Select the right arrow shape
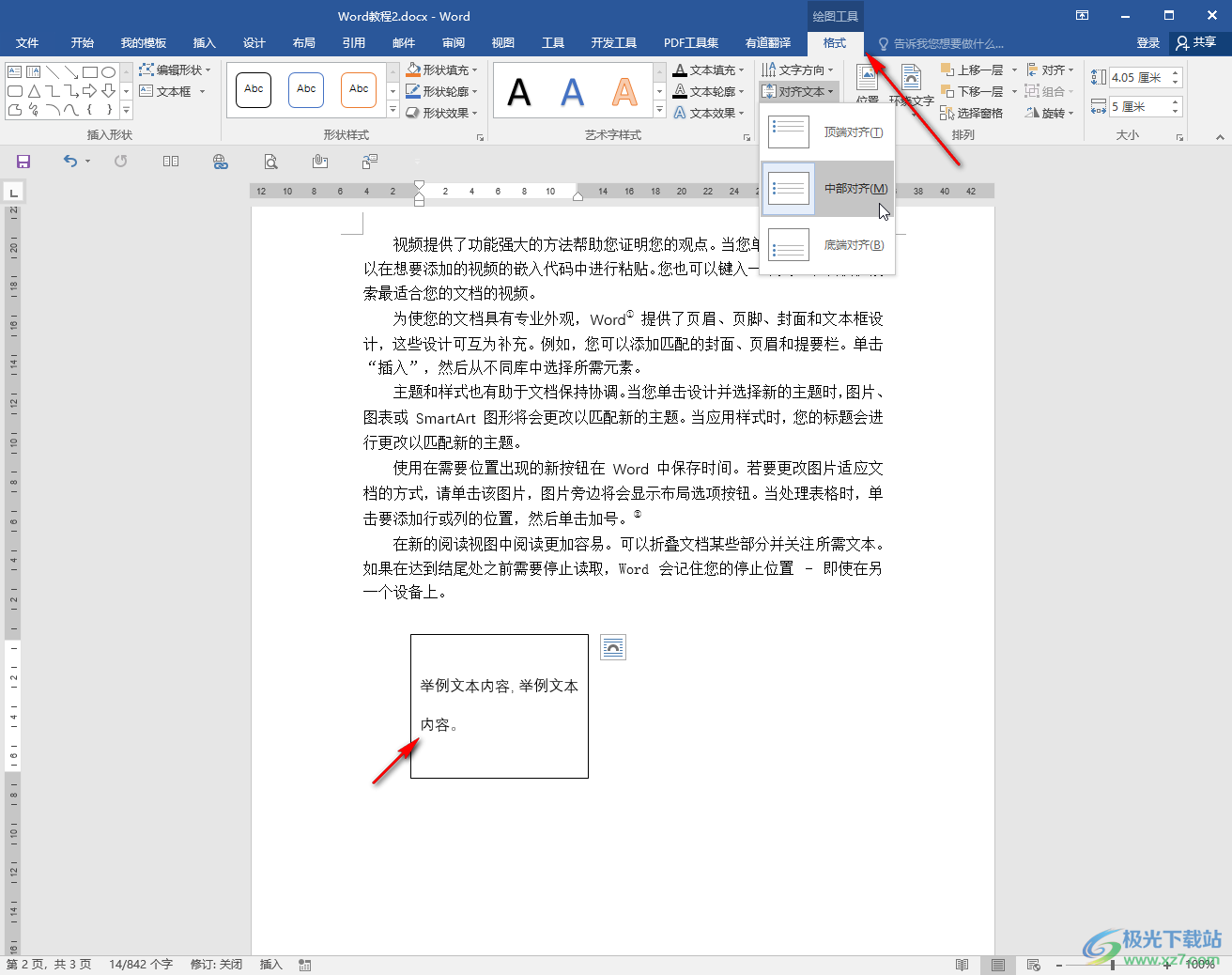The width and height of the screenshot is (1232, 975). click(x=90, y=91)
